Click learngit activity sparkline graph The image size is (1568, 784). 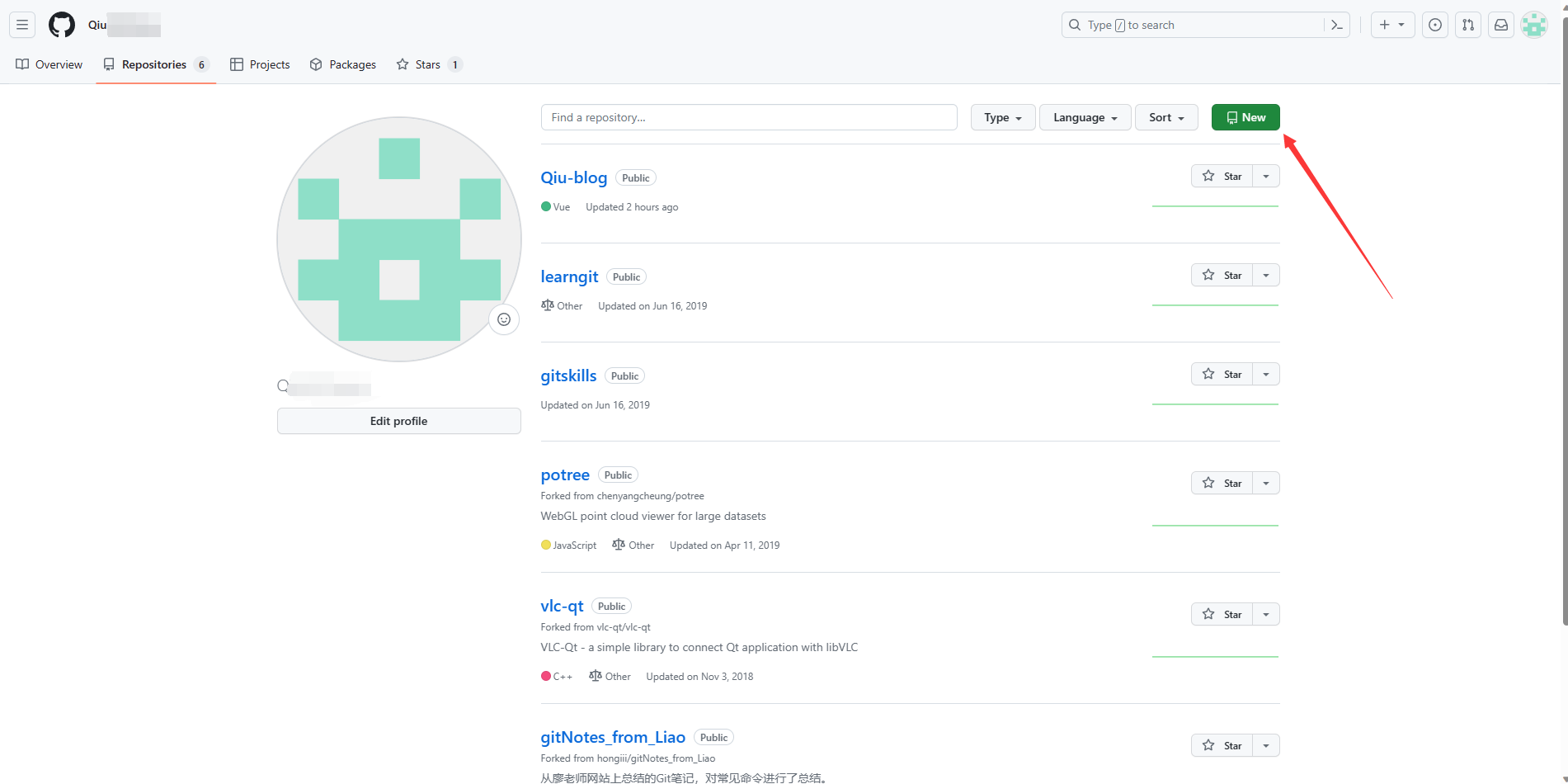coord(1215,305)
